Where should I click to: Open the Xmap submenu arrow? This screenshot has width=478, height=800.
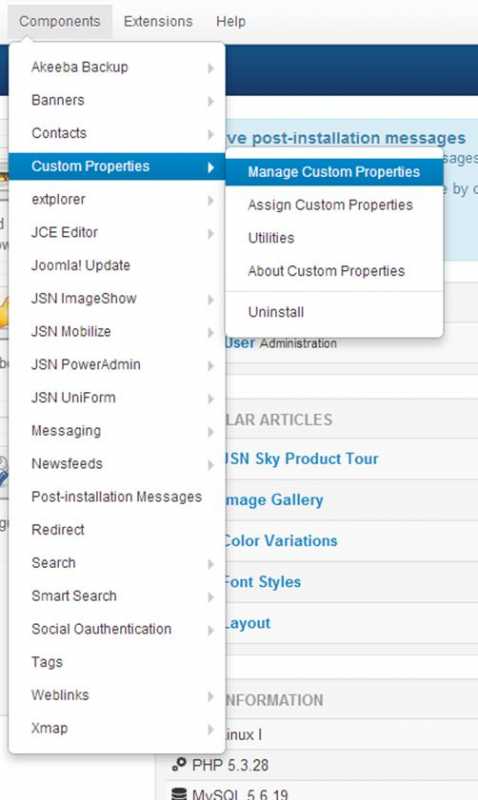click(x=211, y=729)
